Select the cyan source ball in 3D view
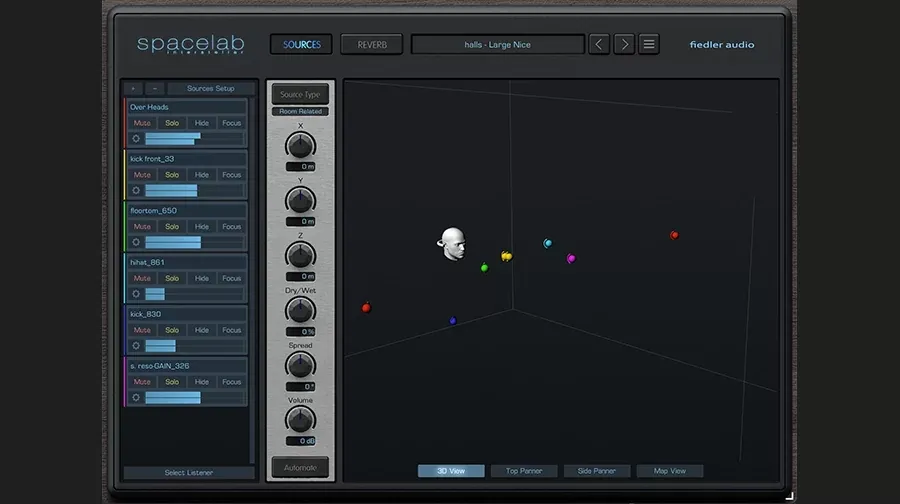 click(548, 243)
